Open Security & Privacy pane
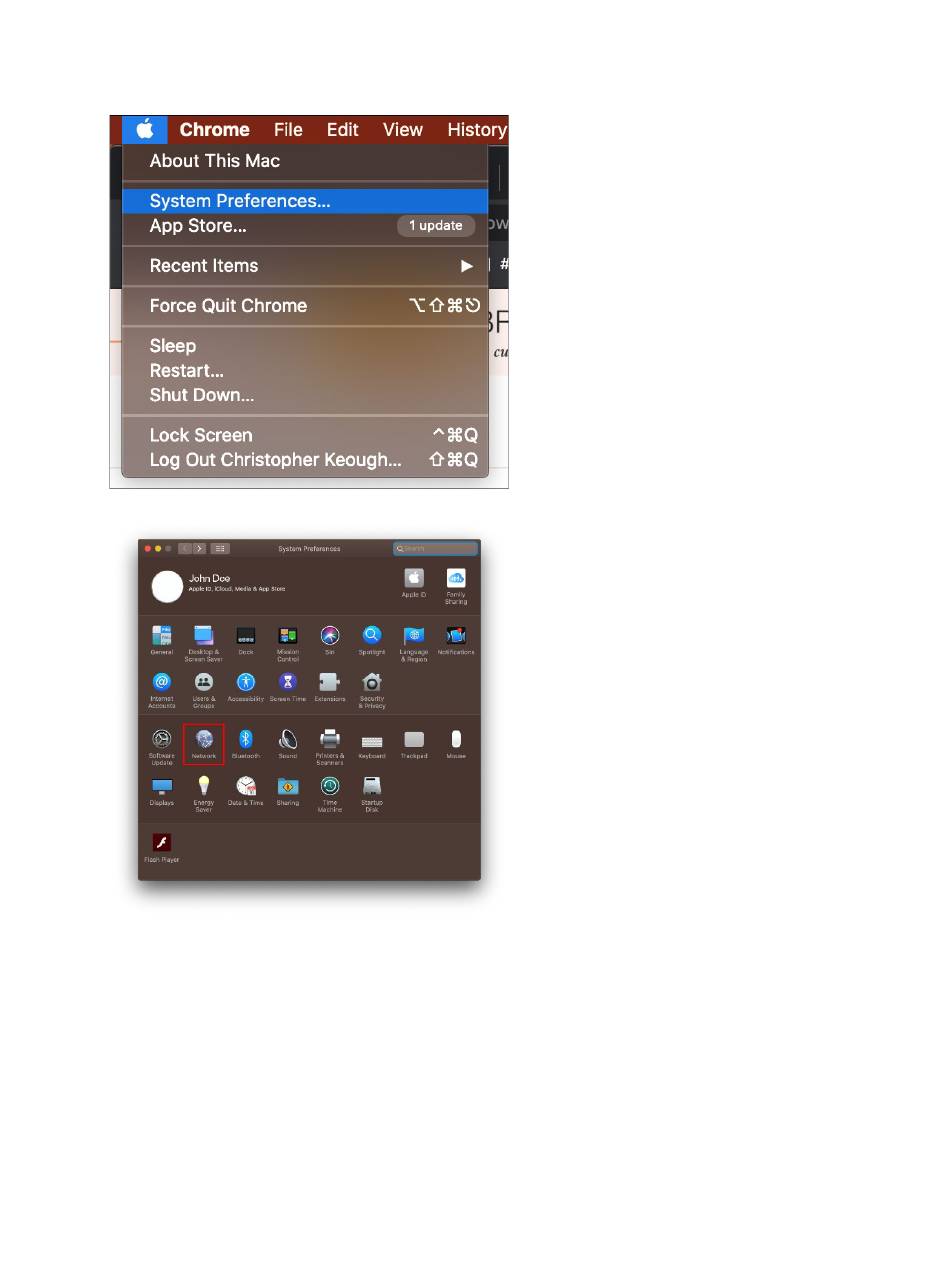Image resolution: width=950 pixels, height=1284 pixels. (372, 690)
